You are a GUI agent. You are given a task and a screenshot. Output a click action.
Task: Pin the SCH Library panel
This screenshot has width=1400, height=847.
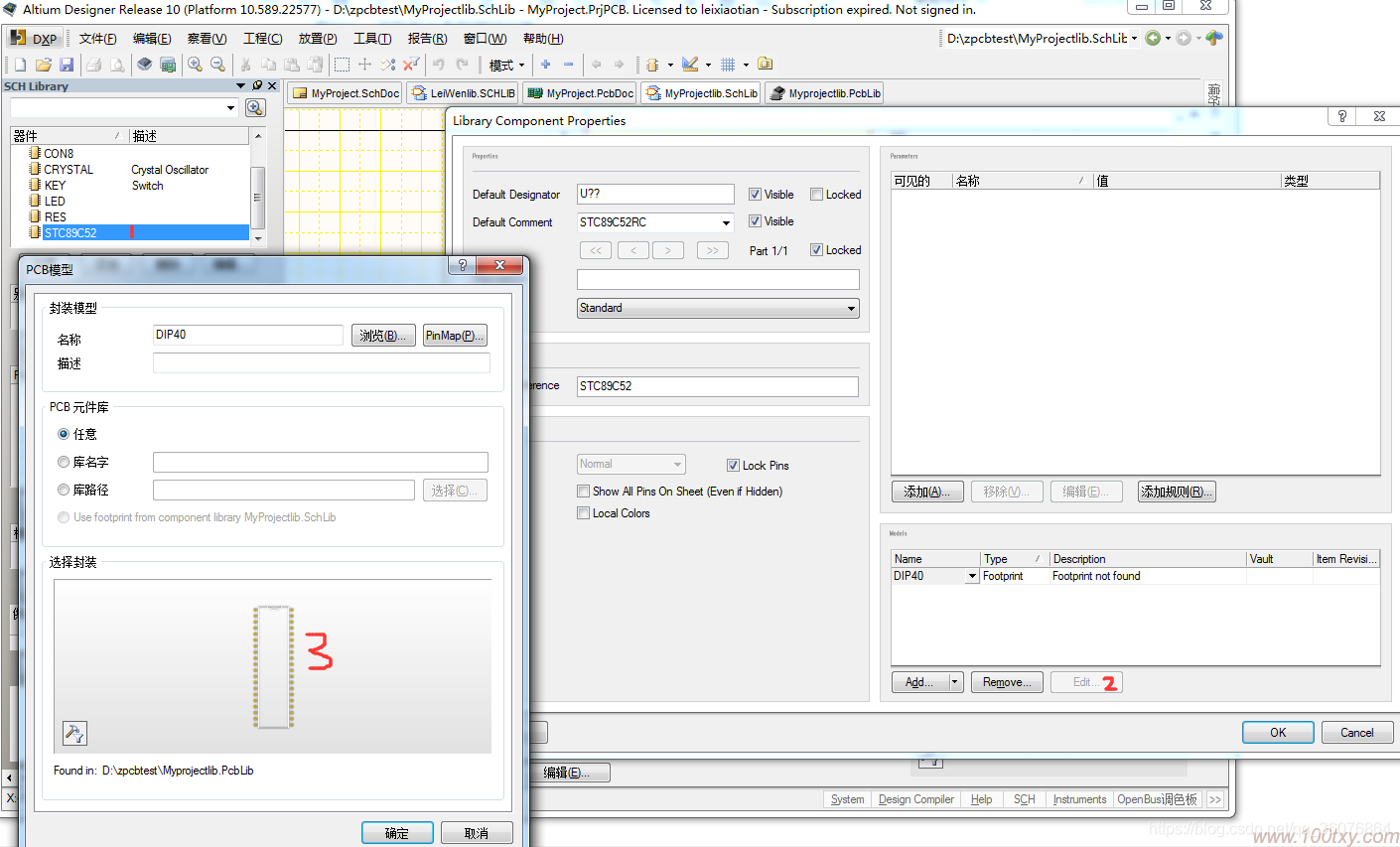[257, 86]
